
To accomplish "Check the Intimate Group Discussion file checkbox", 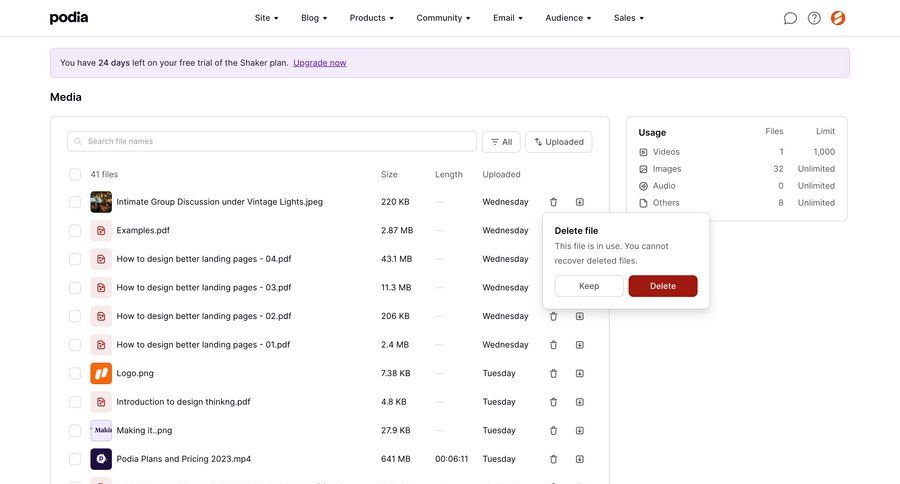I will (x=75, y=202).
